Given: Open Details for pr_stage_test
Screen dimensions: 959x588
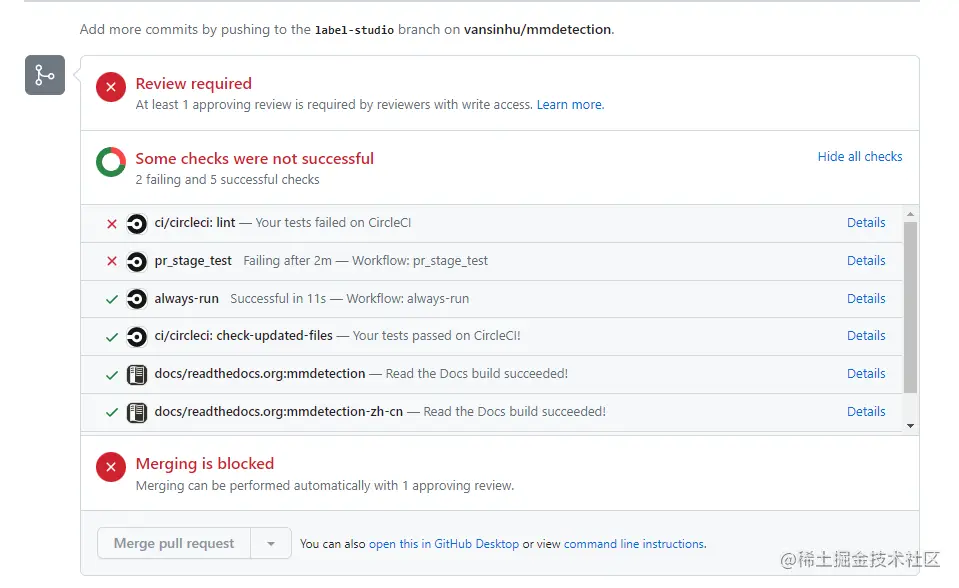Looking at the screenshot, I should tap(866, 261).
